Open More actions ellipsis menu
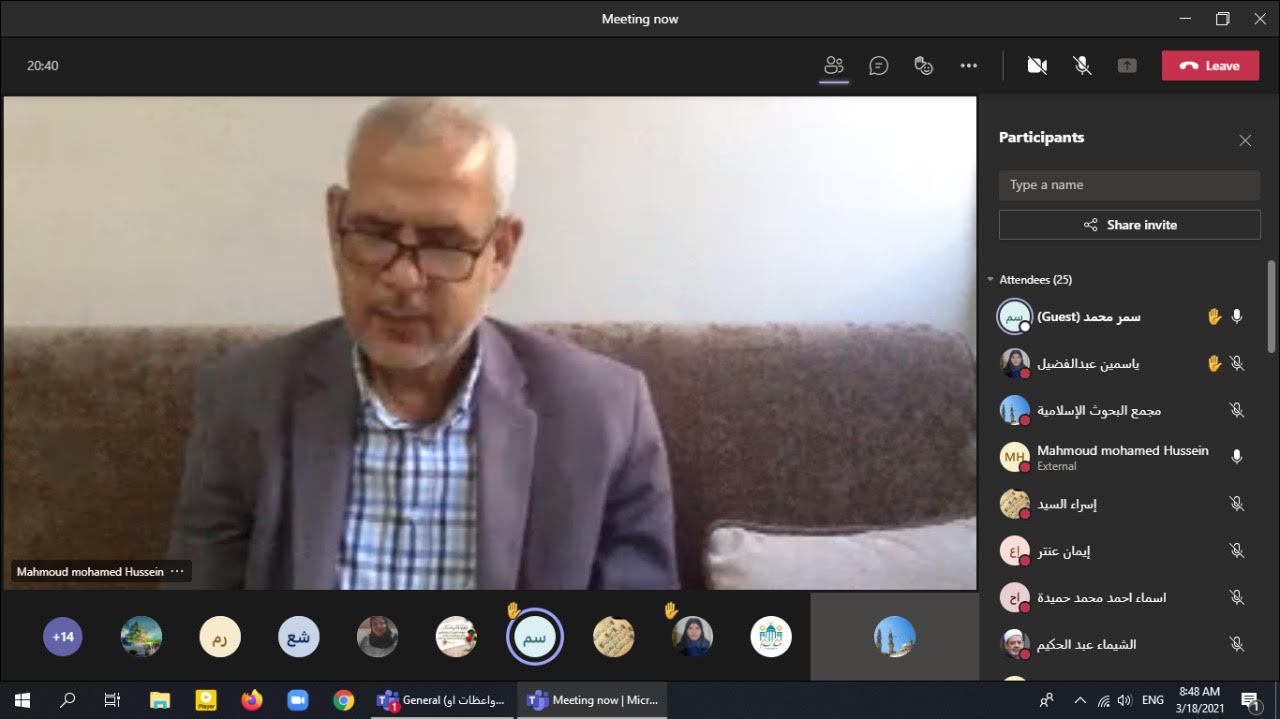The image size is (1280, 719). [x=968, y=66]
